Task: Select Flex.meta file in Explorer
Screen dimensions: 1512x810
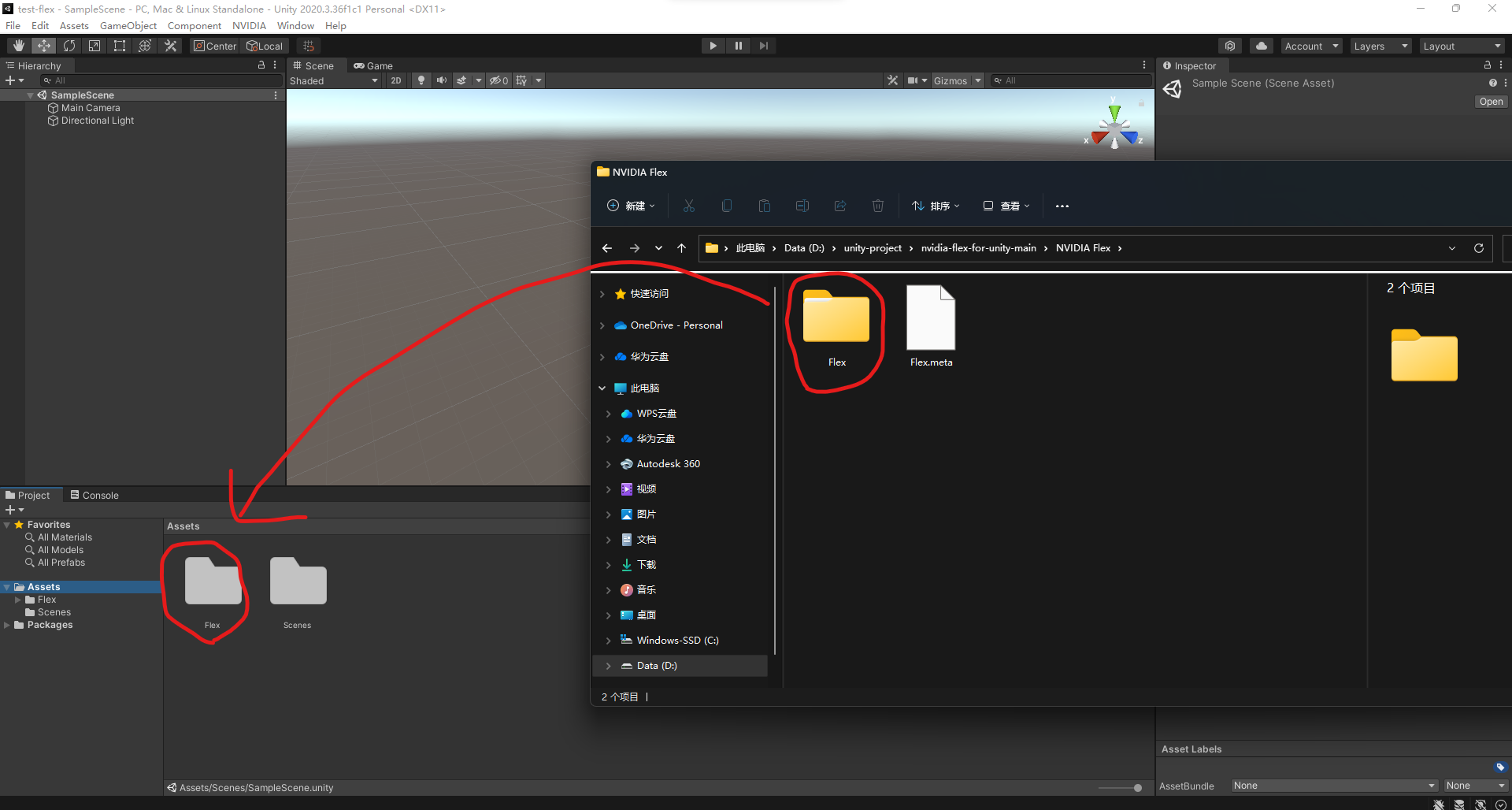Action: [931, 326]
